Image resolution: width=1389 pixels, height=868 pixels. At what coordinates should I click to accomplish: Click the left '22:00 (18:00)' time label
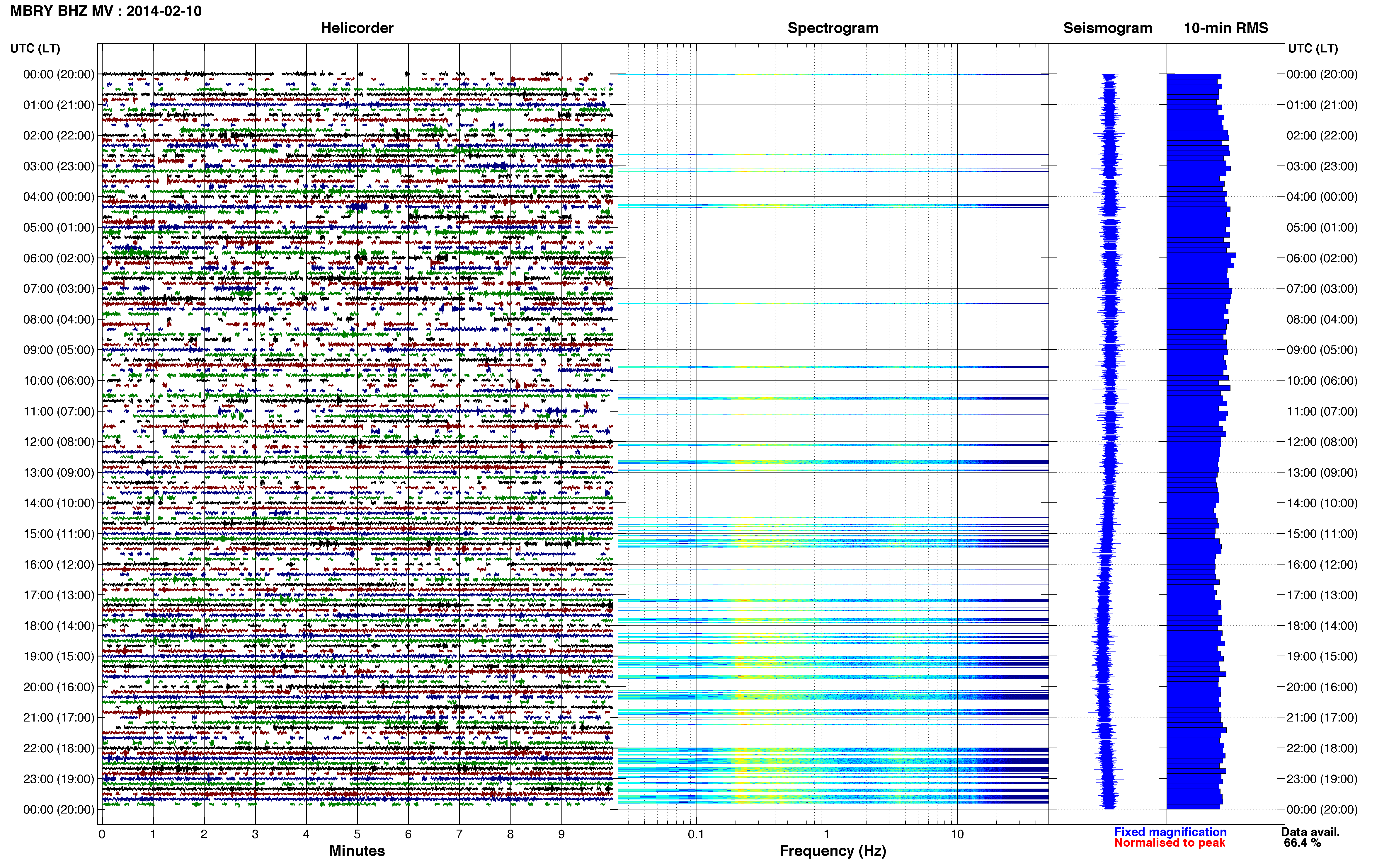[59, 748]
